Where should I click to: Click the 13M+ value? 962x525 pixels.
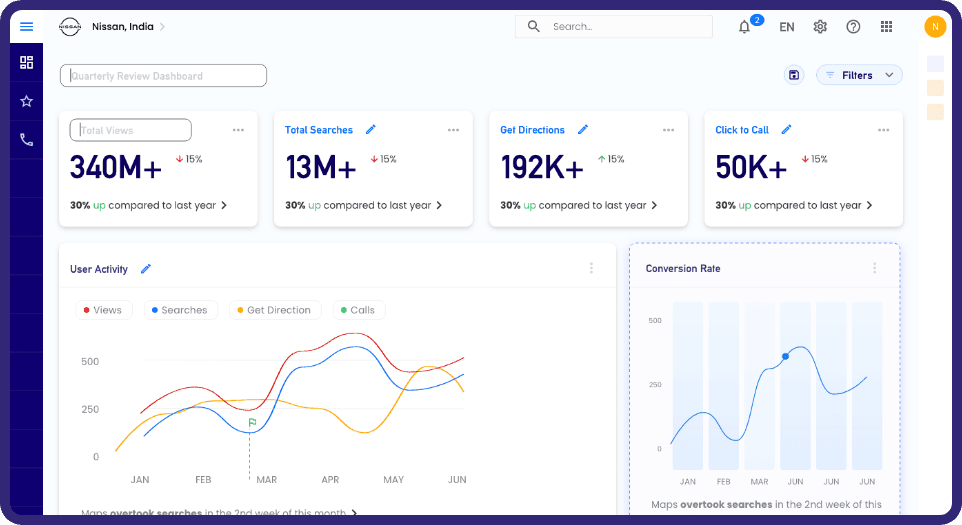click(x=321, y=167)
